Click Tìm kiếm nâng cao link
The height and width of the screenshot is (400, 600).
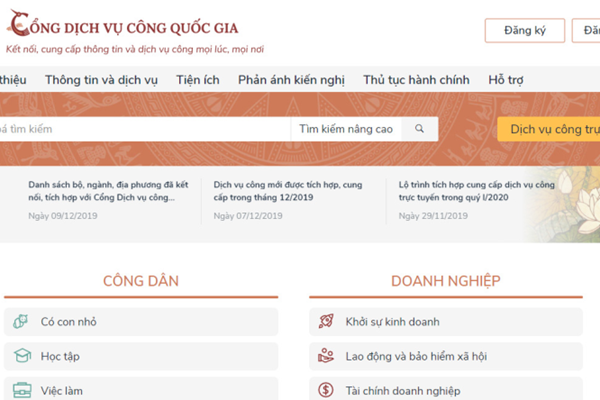point(346,129)
